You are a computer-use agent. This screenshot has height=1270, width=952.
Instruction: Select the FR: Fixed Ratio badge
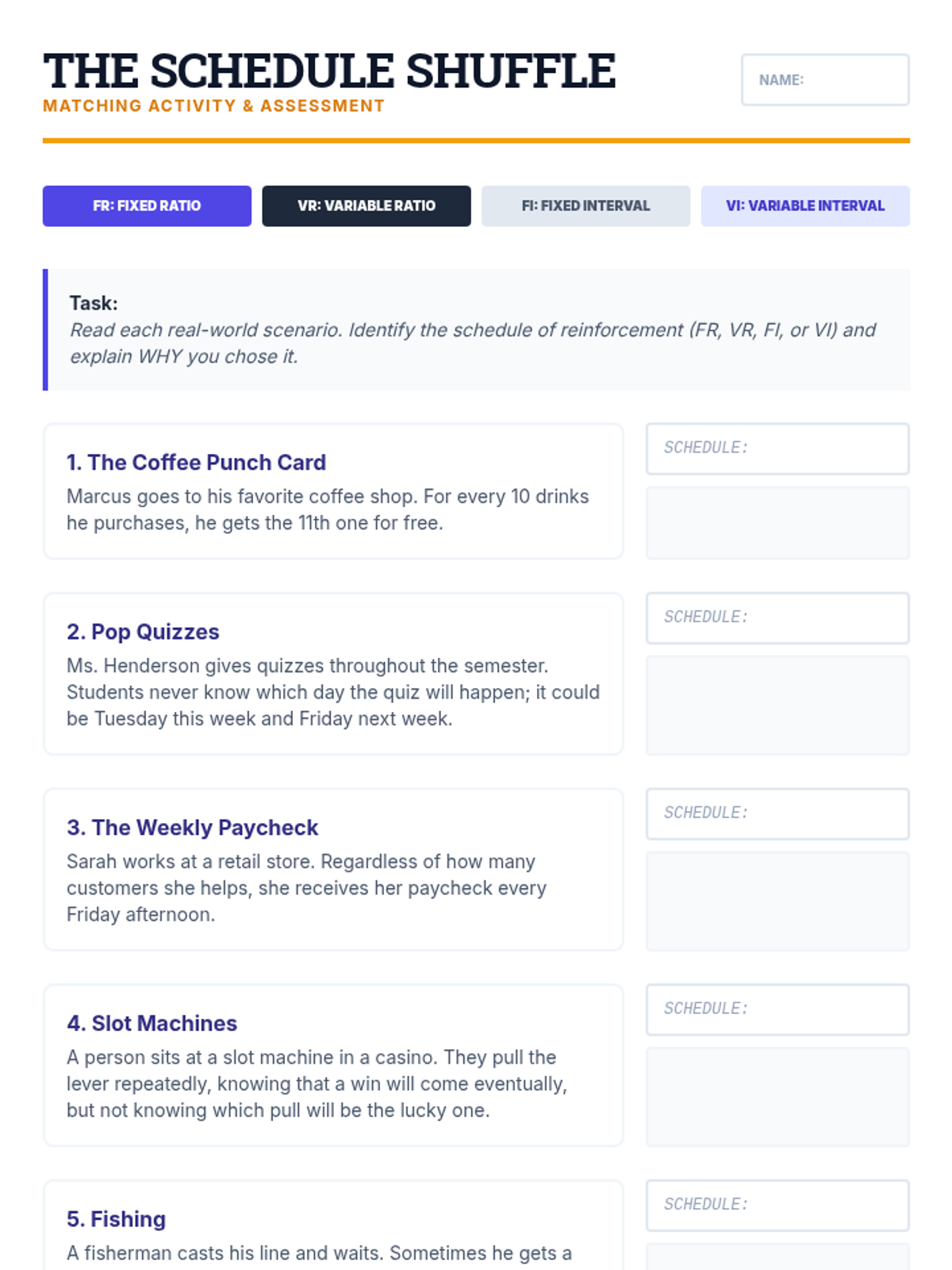[147, 206]
